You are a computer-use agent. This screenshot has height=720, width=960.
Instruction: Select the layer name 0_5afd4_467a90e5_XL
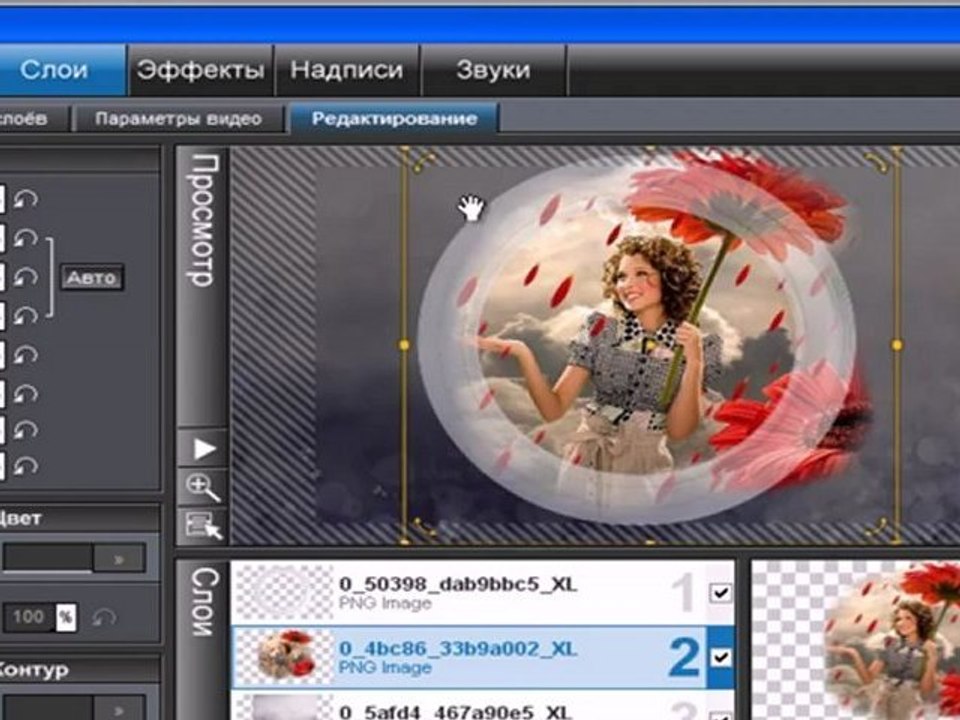tap(455, 713)
